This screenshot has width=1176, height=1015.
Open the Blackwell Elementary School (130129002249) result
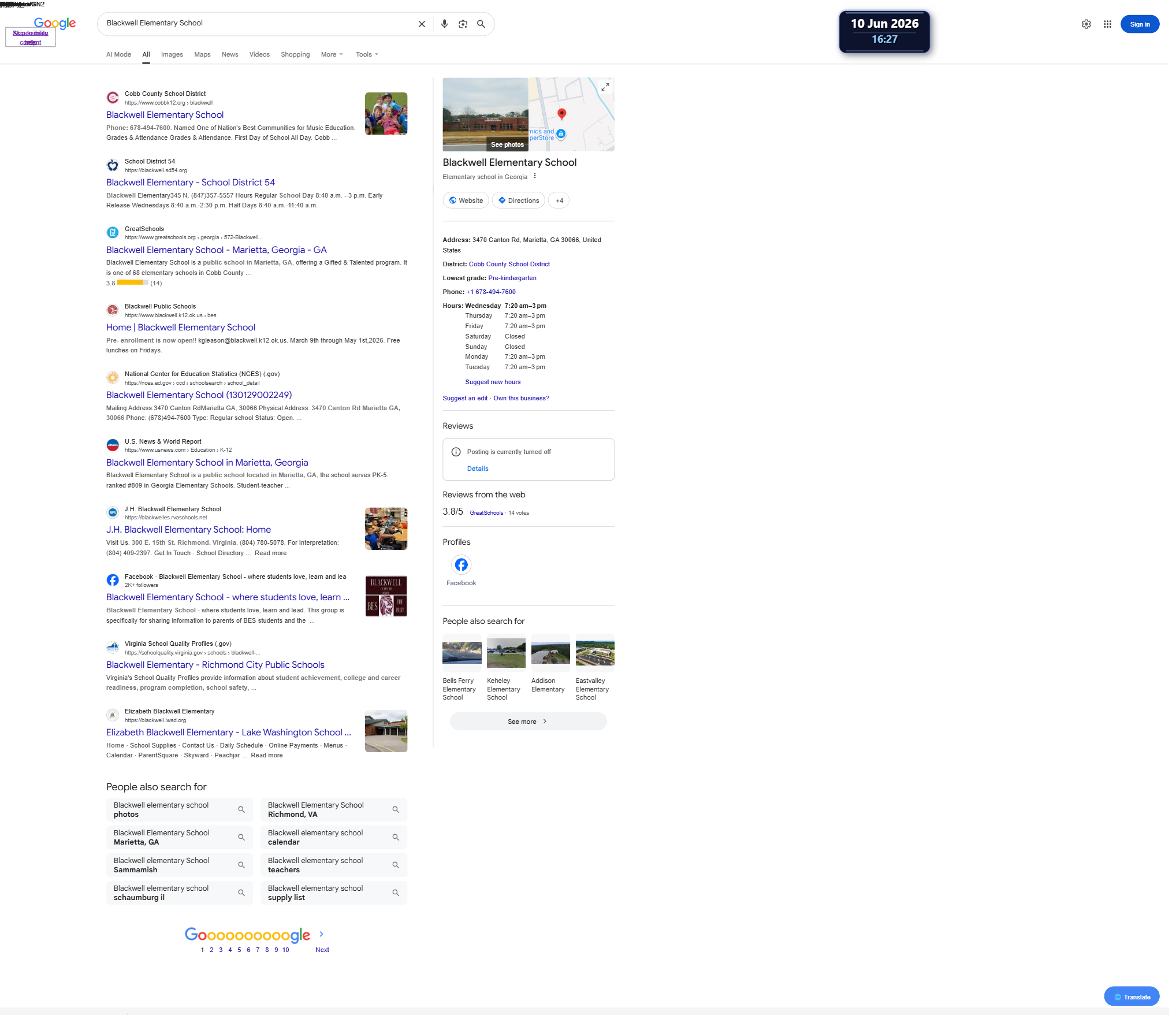click(x=199, y=395)
